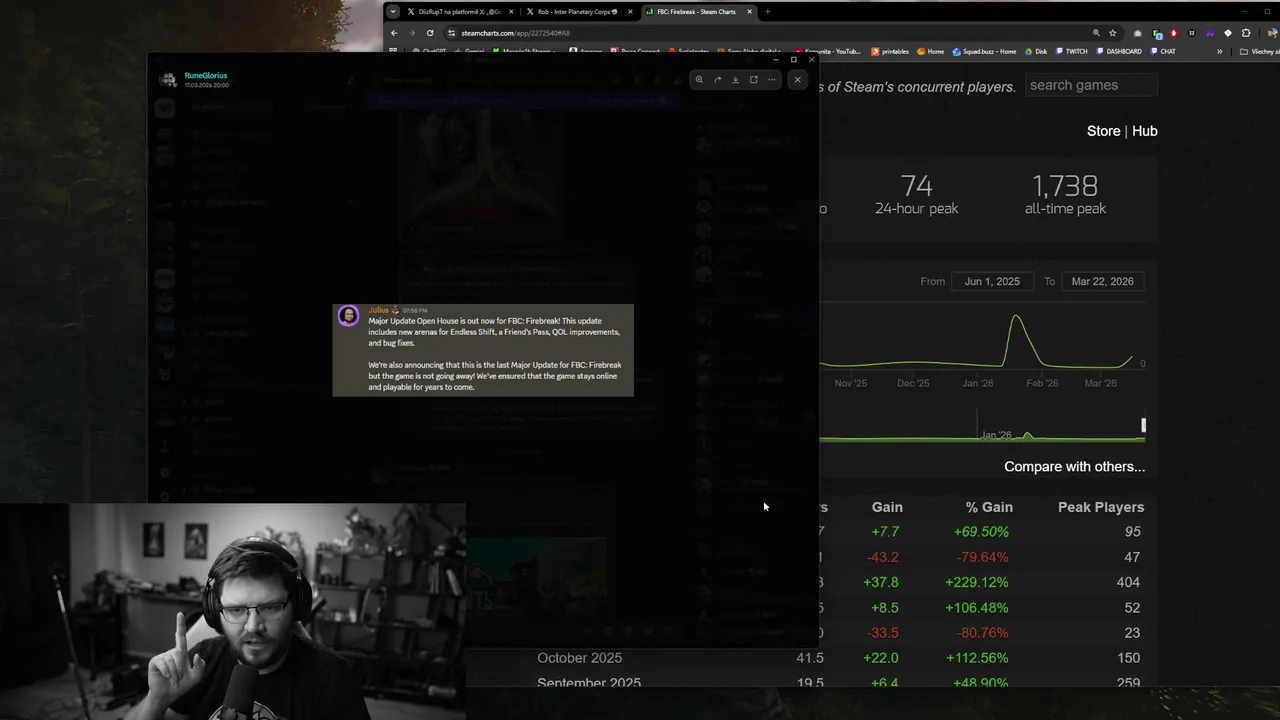Zoom the Discord image preview
The height and width of the screenshot is (720, 1280).
699,80
